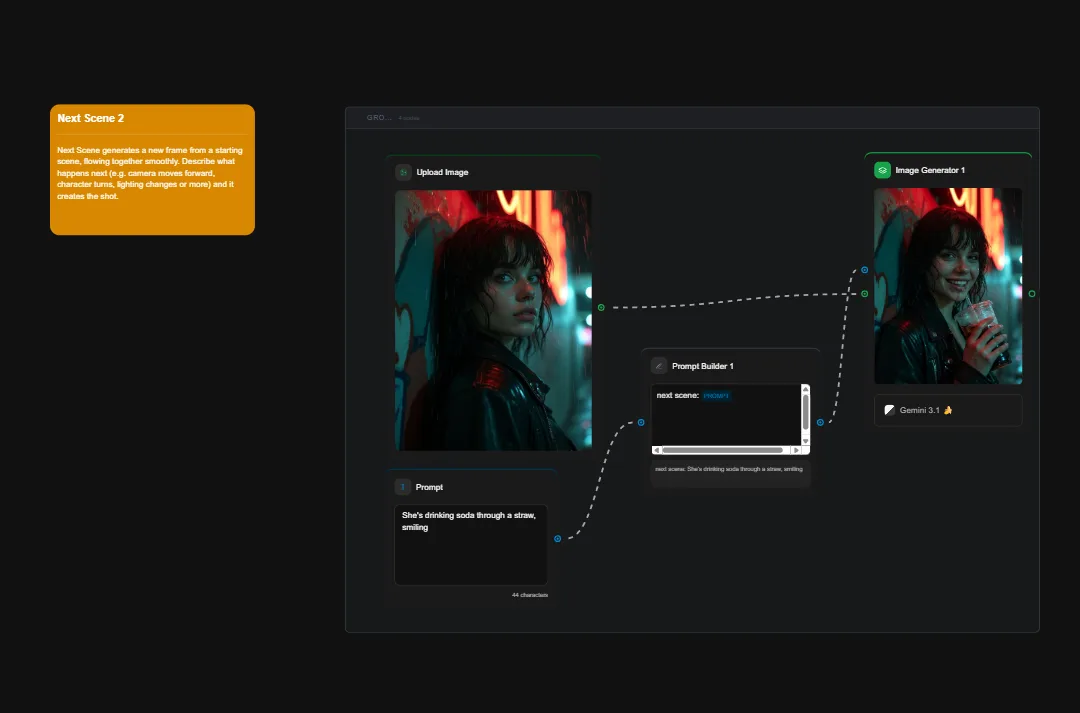The image size is (1080, 713).
Task: Click the 44 characters counter label
Action: point(531,594)
